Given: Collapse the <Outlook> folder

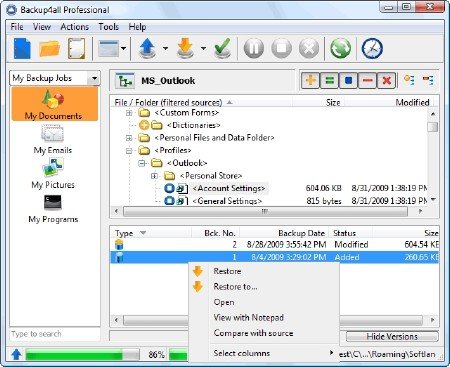Looking at the screenshot, I should click(x=142, y=163).
